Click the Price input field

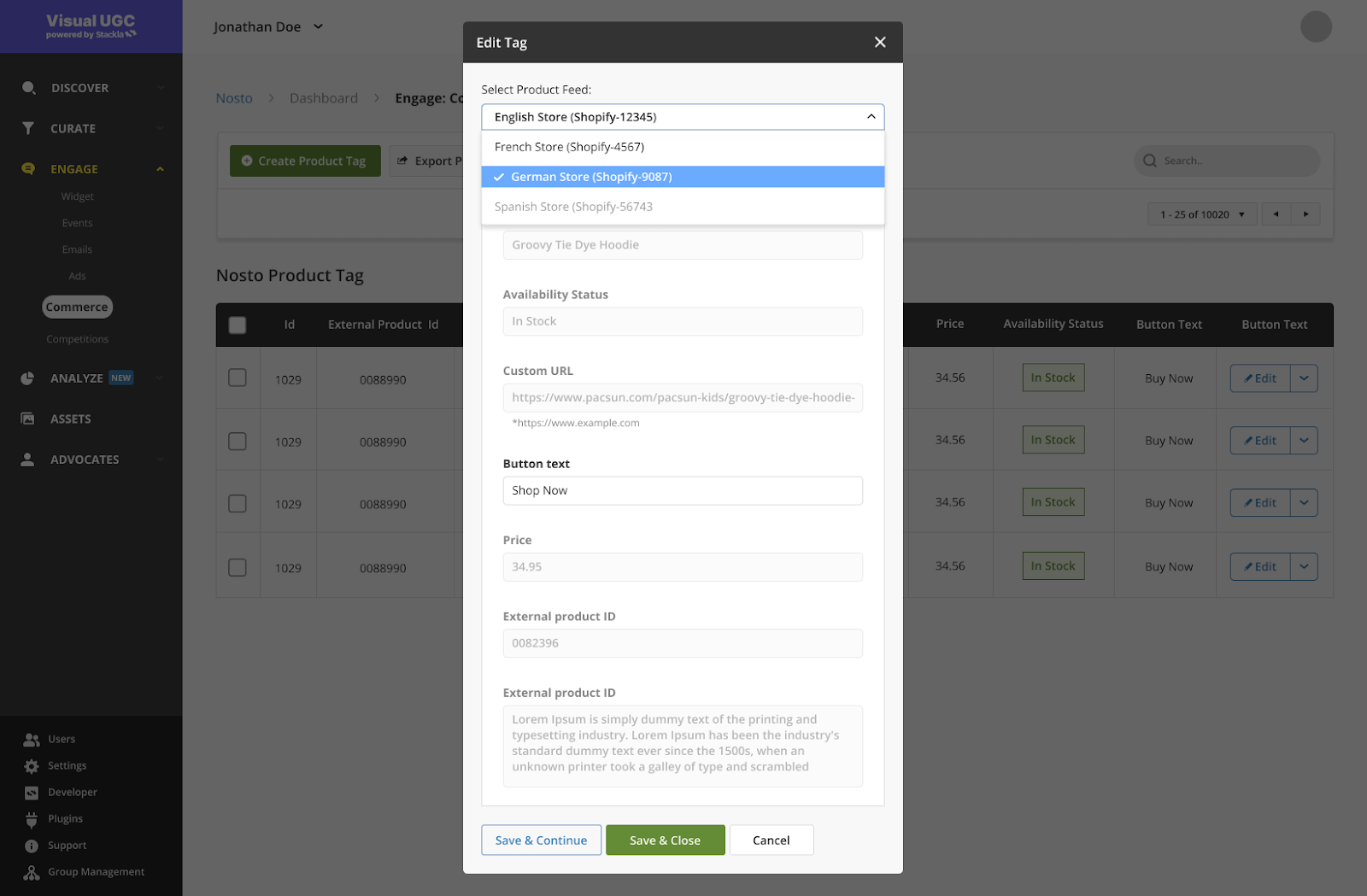coord(683,567)
